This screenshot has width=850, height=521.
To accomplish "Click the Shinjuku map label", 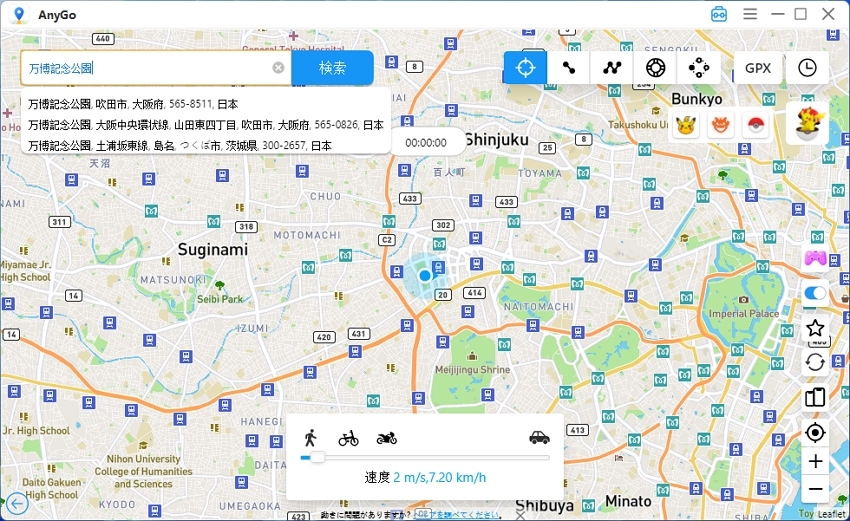I will (x=497, y=140).
